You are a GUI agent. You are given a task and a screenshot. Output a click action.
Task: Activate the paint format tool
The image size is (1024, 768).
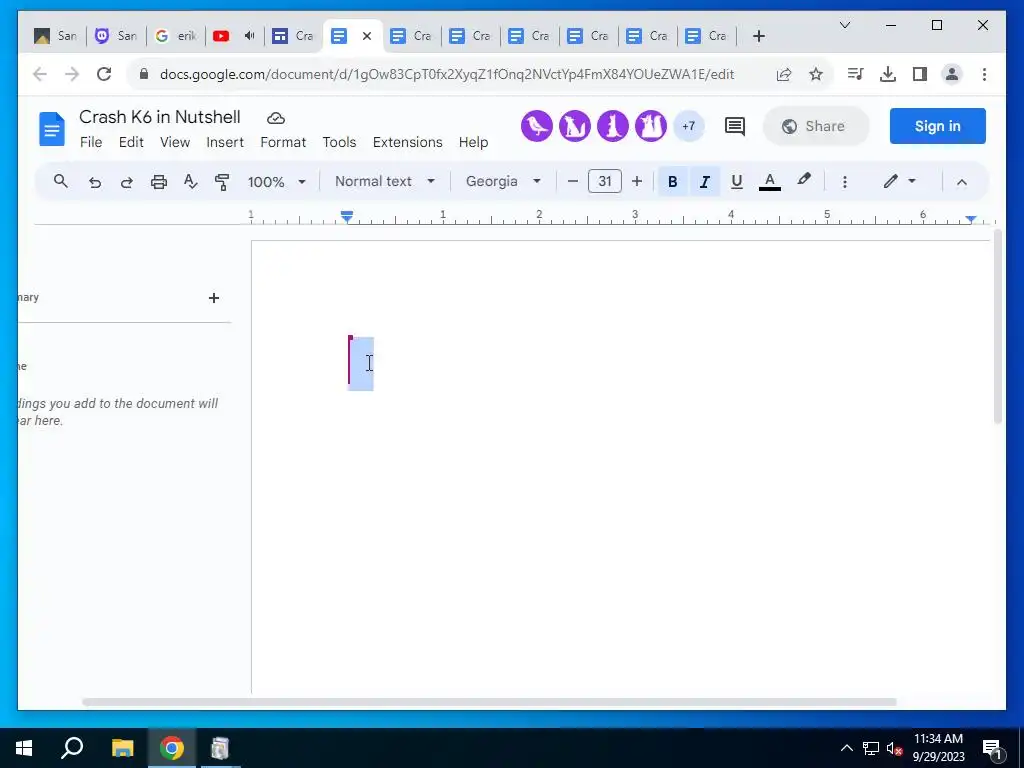coord(222,182)
